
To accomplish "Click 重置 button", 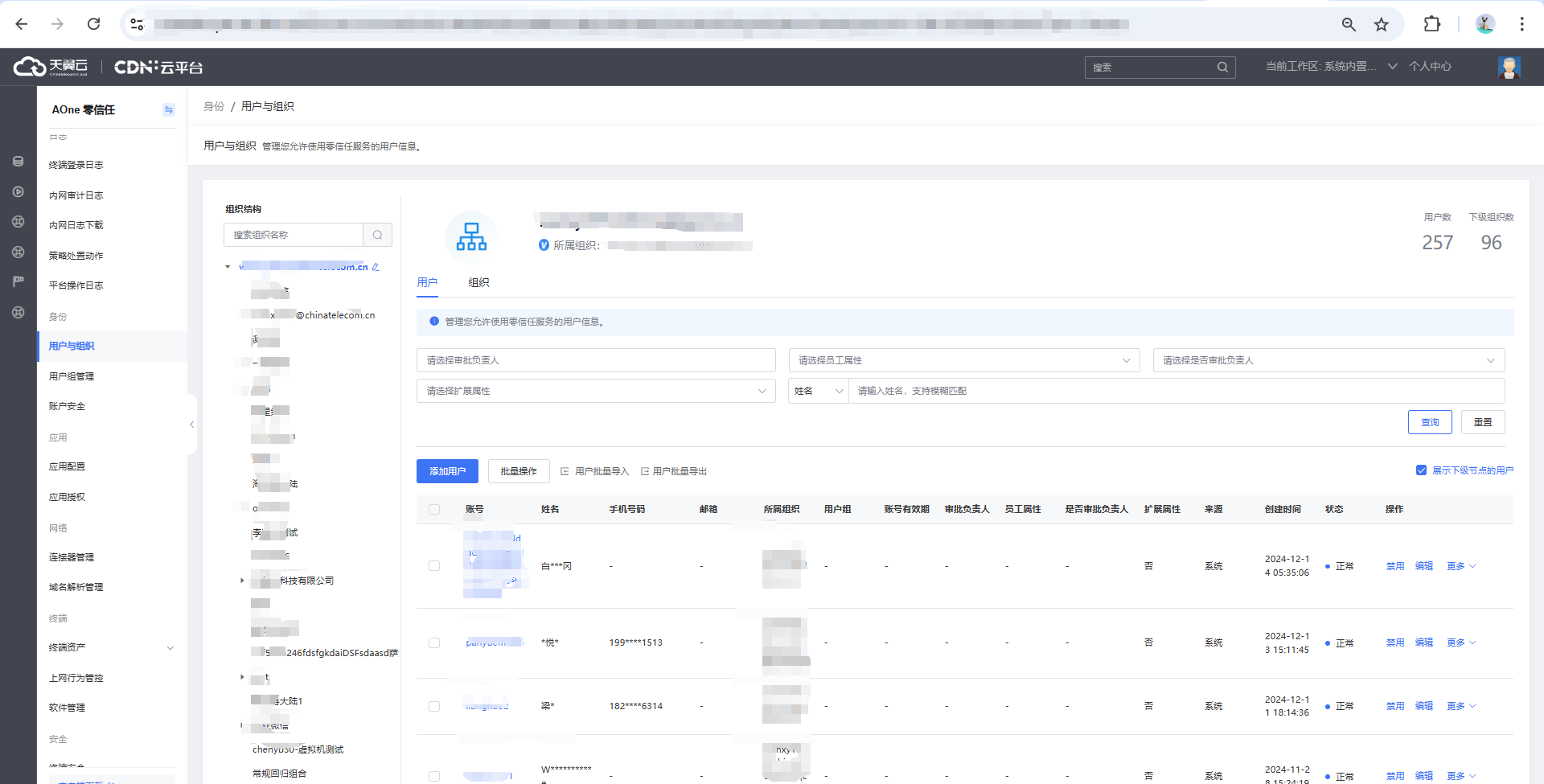I will (1483, 422).
